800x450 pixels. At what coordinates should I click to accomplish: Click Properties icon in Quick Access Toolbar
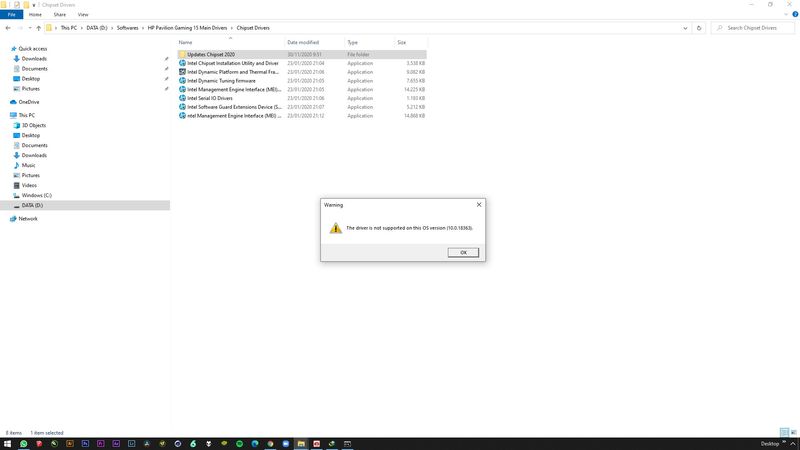point(16,5)
